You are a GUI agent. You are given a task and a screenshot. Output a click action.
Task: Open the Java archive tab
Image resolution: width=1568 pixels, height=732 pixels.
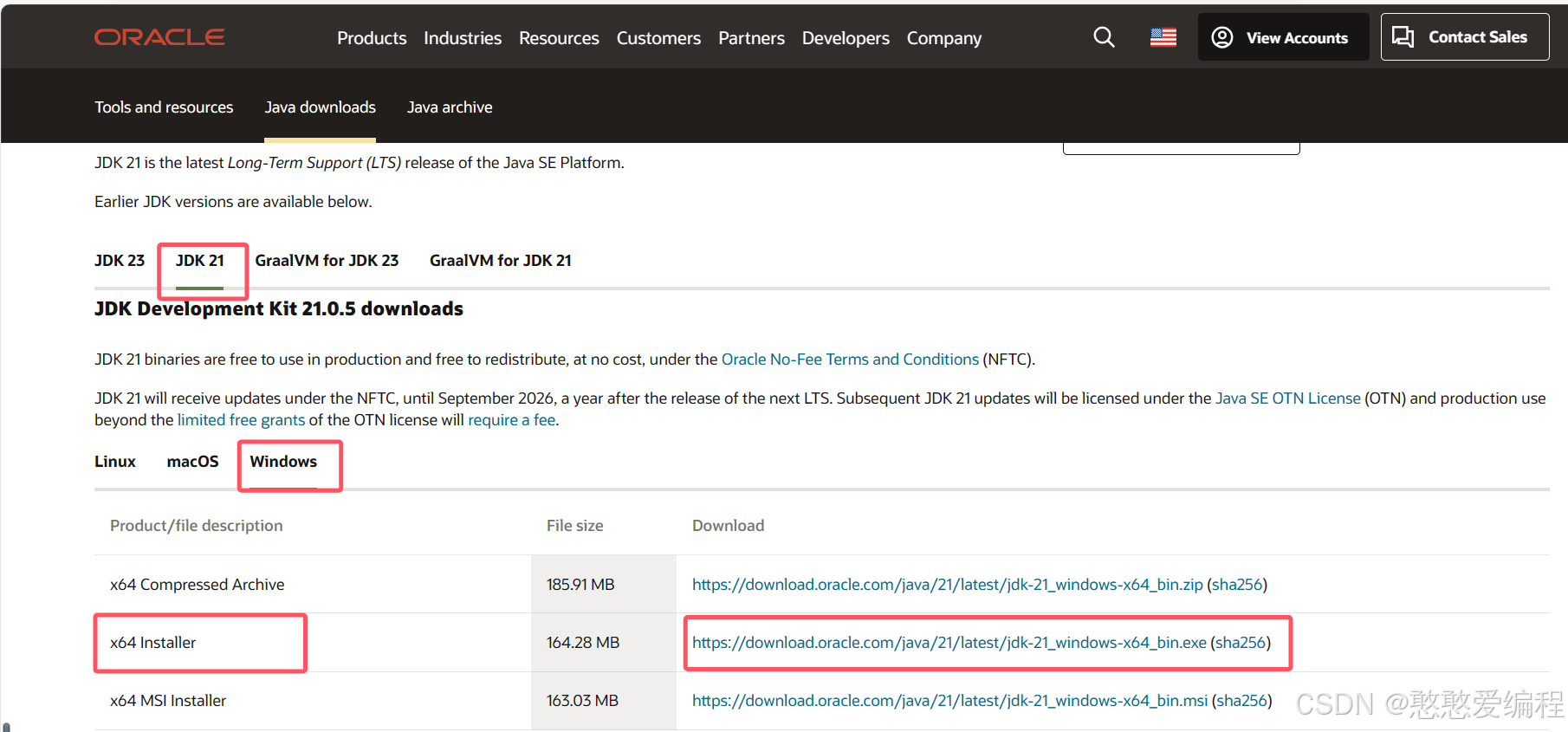(450, 107)
